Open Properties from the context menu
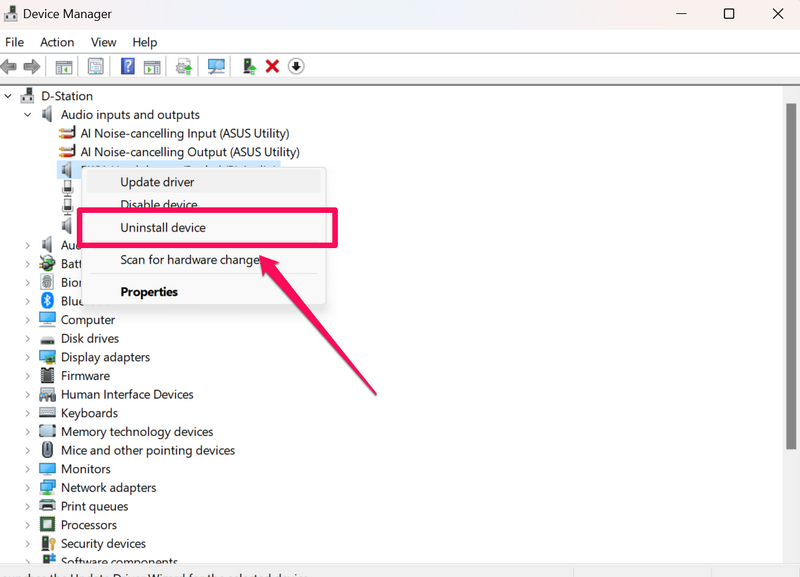The height and width of the screenshot is (577, 800). (149, 292)
